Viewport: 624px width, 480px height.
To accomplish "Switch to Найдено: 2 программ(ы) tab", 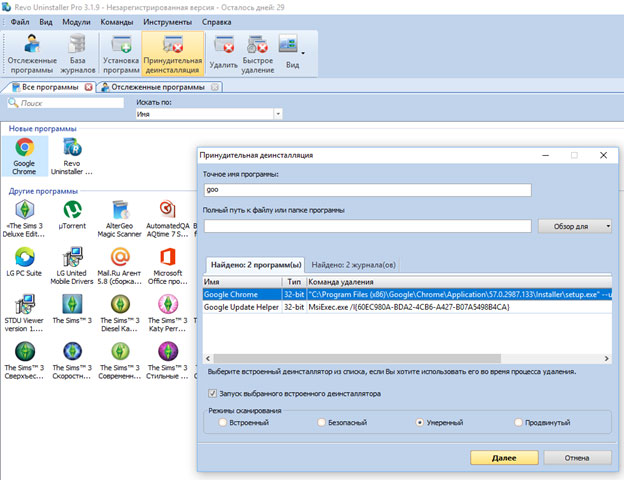I will click(255, 265).
